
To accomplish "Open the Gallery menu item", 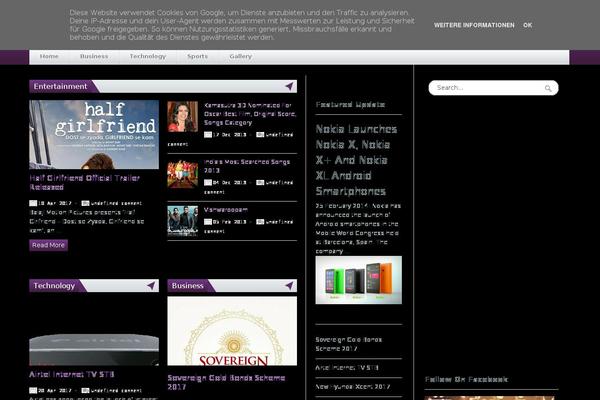I will click(x=240, y=56).
